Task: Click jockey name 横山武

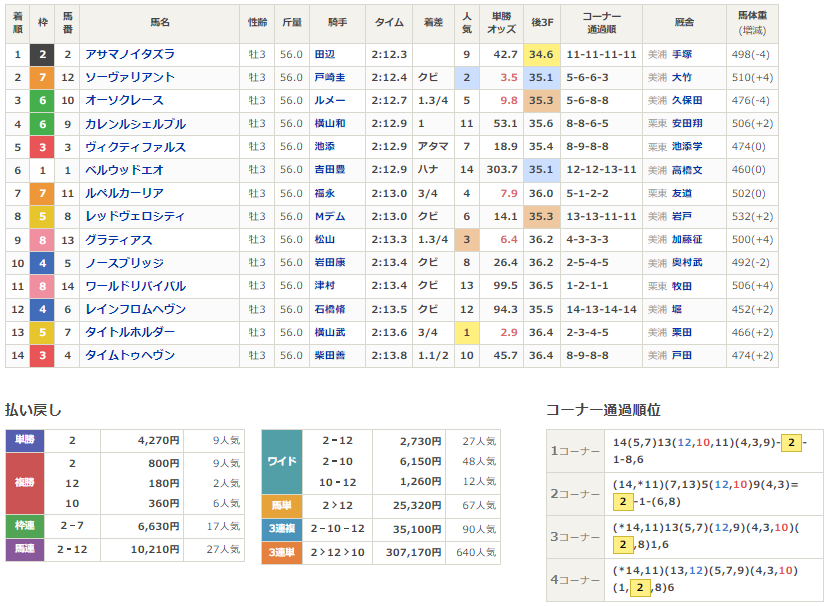Action: click(330, 332)
